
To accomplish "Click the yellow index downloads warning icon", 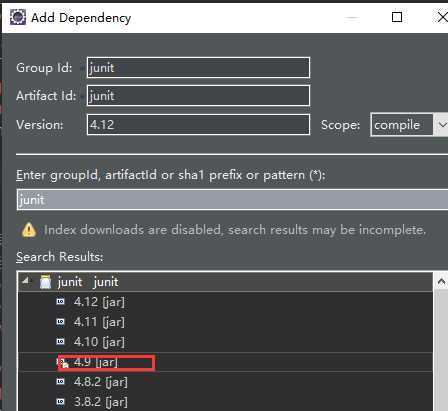I will coord(29,230).
